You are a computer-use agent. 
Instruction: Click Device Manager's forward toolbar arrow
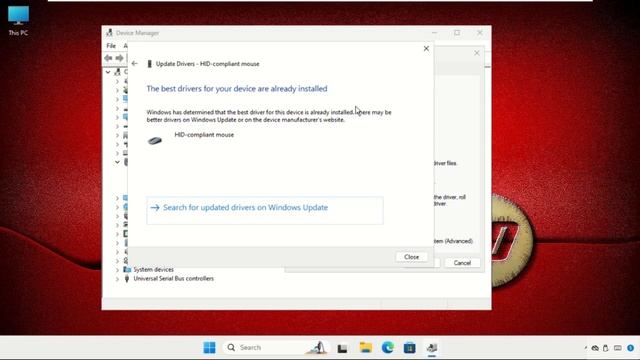119,58
